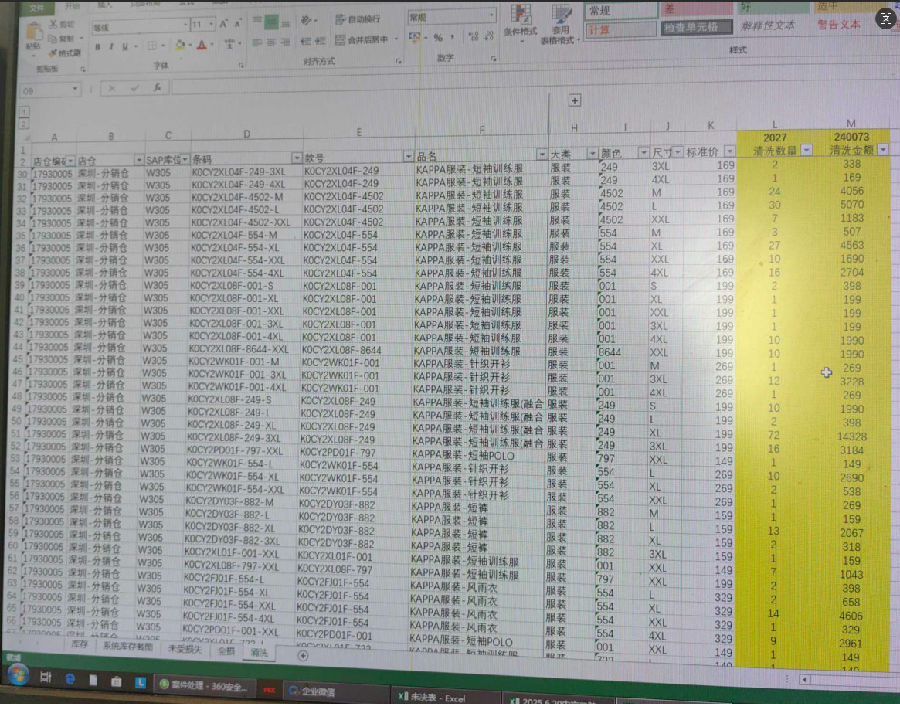Click the increase indent icon
The image size is (900, 704).
[320, 41]
